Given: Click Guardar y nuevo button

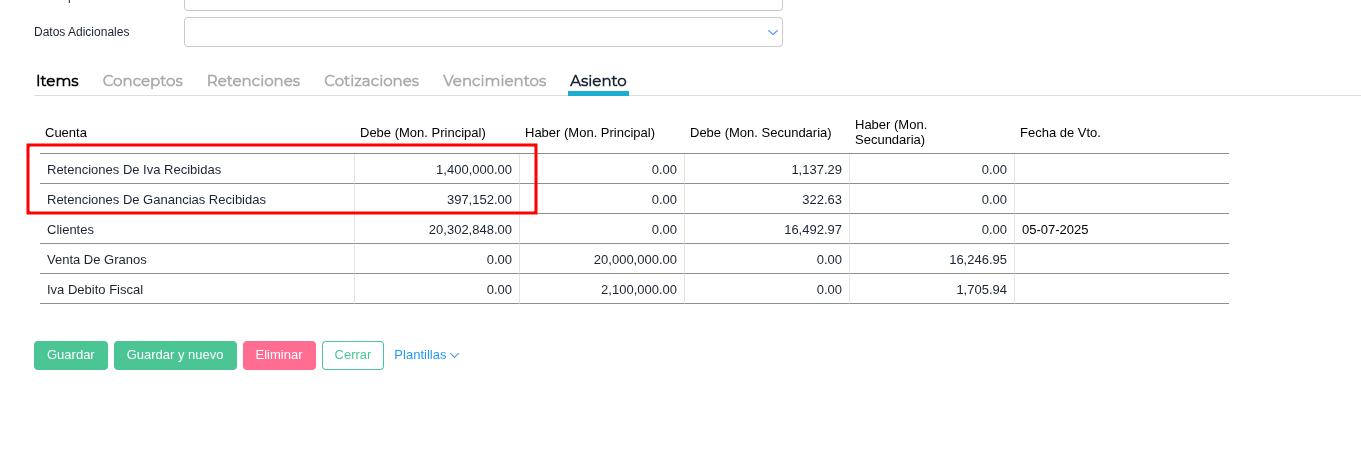Looking at the screenshot, I should click(175, 355).
